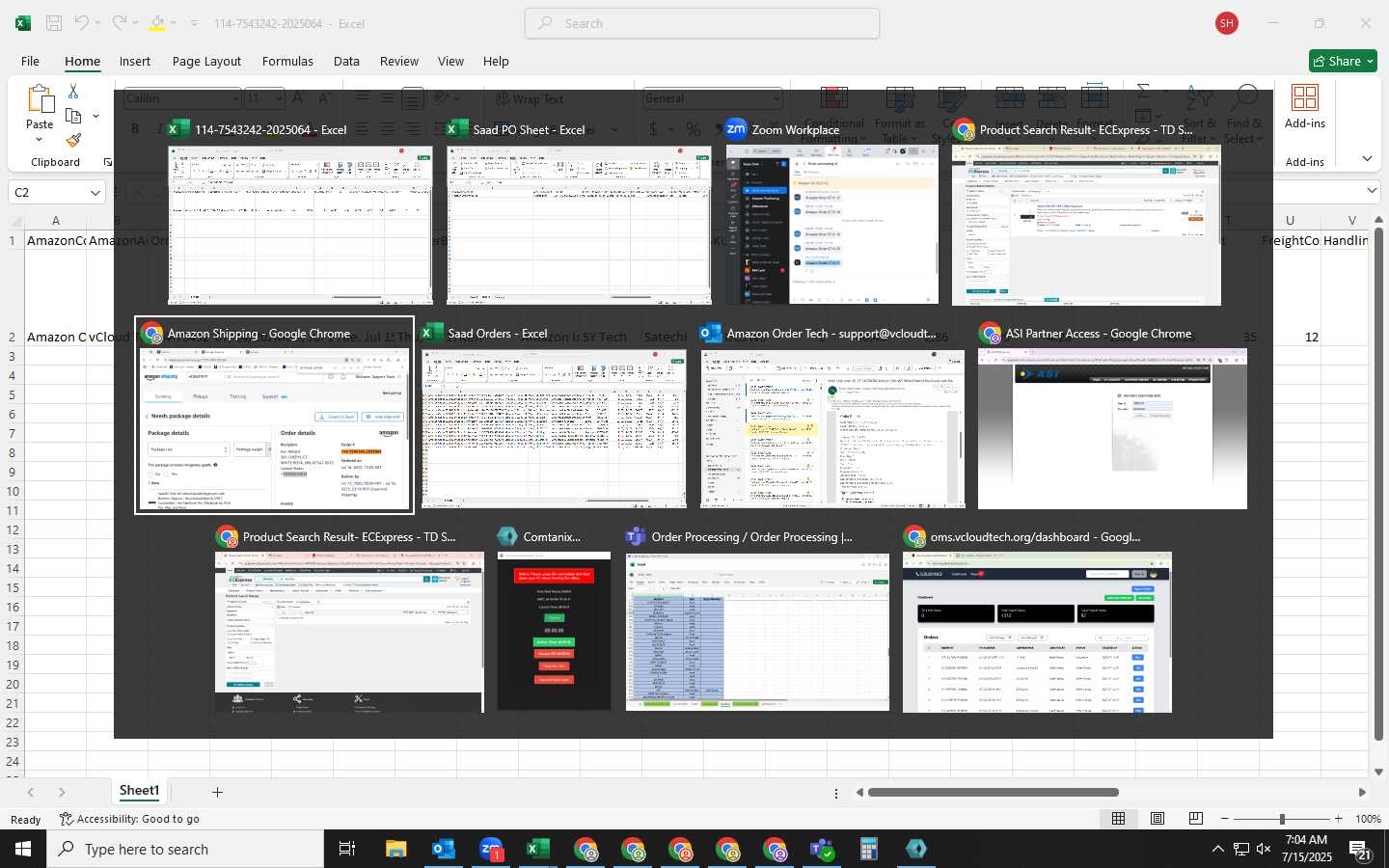The width and height of the screenshot is (1389, 868).
Task: Click the Copy icon in Clipboard
Action: tap(73, 116)
